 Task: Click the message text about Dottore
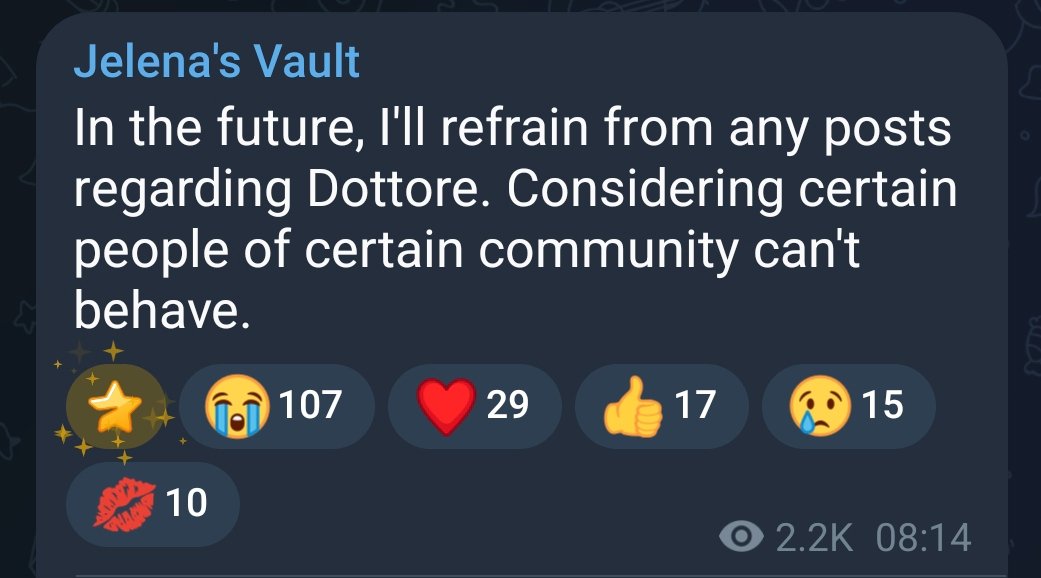point(515,219)
